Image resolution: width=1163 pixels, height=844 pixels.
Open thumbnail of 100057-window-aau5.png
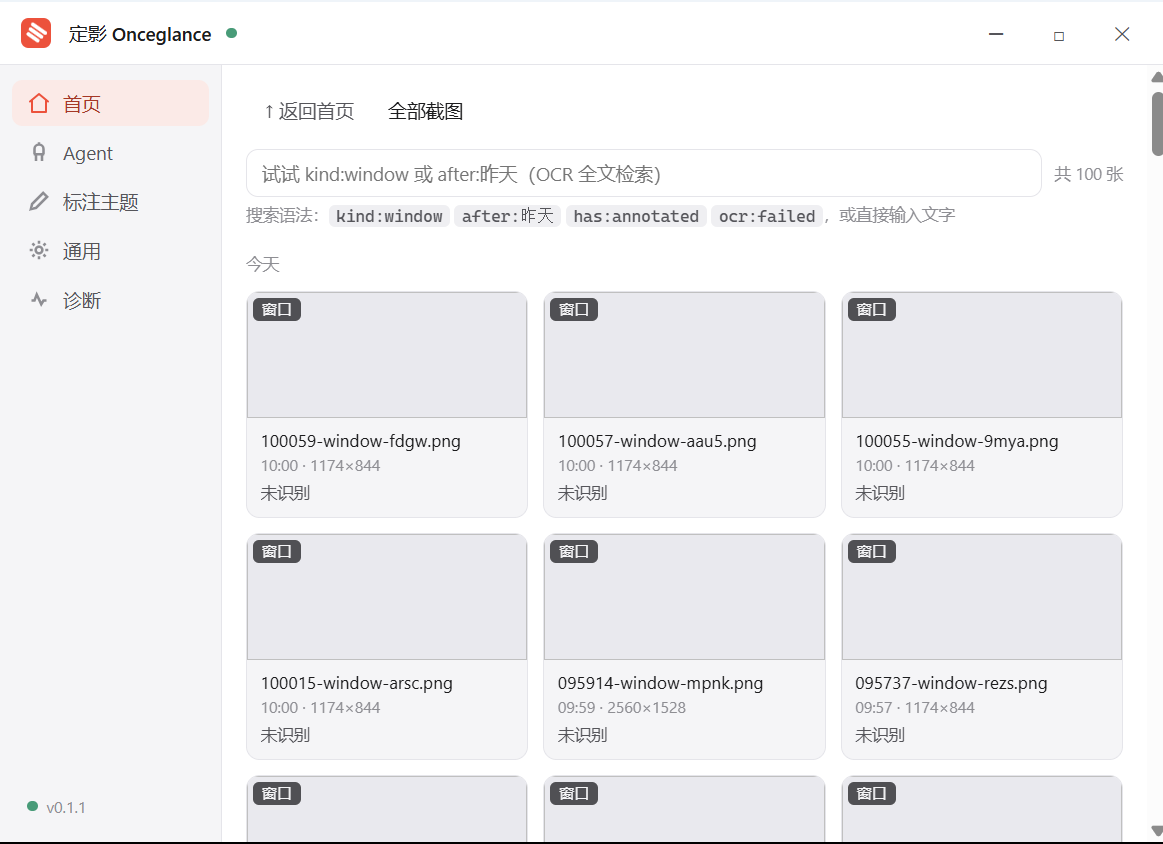click(x=685, y=355)
